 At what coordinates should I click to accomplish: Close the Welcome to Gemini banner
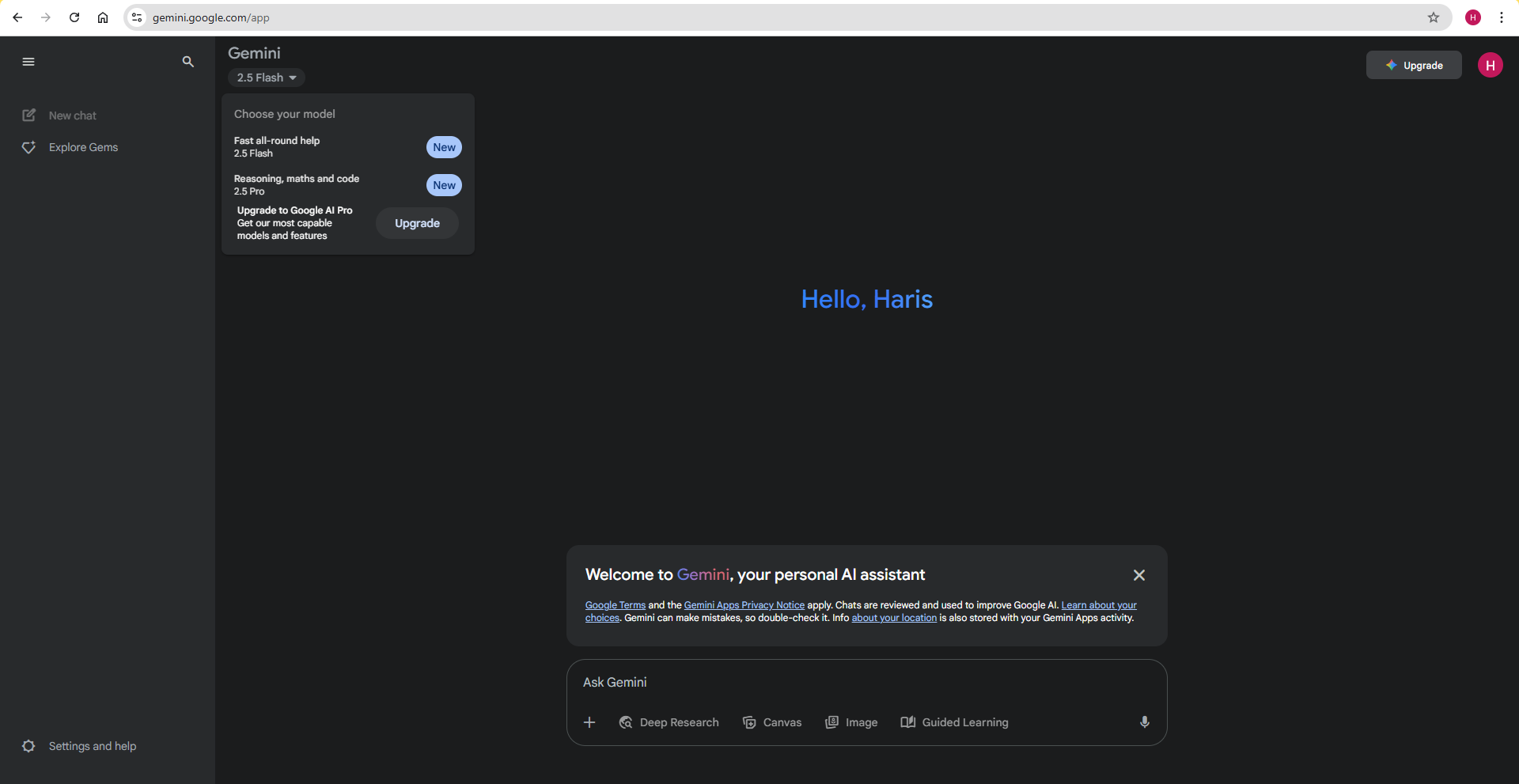[x=1139, y=575]
